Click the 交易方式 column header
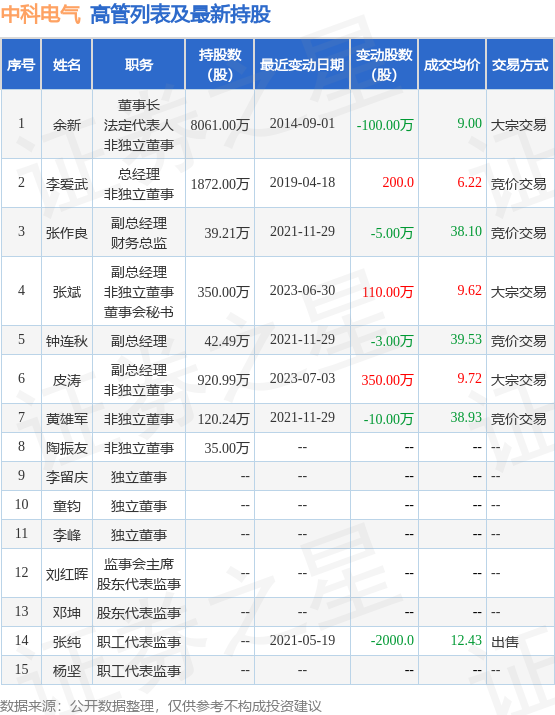555x715 pixels. (520, 65)
